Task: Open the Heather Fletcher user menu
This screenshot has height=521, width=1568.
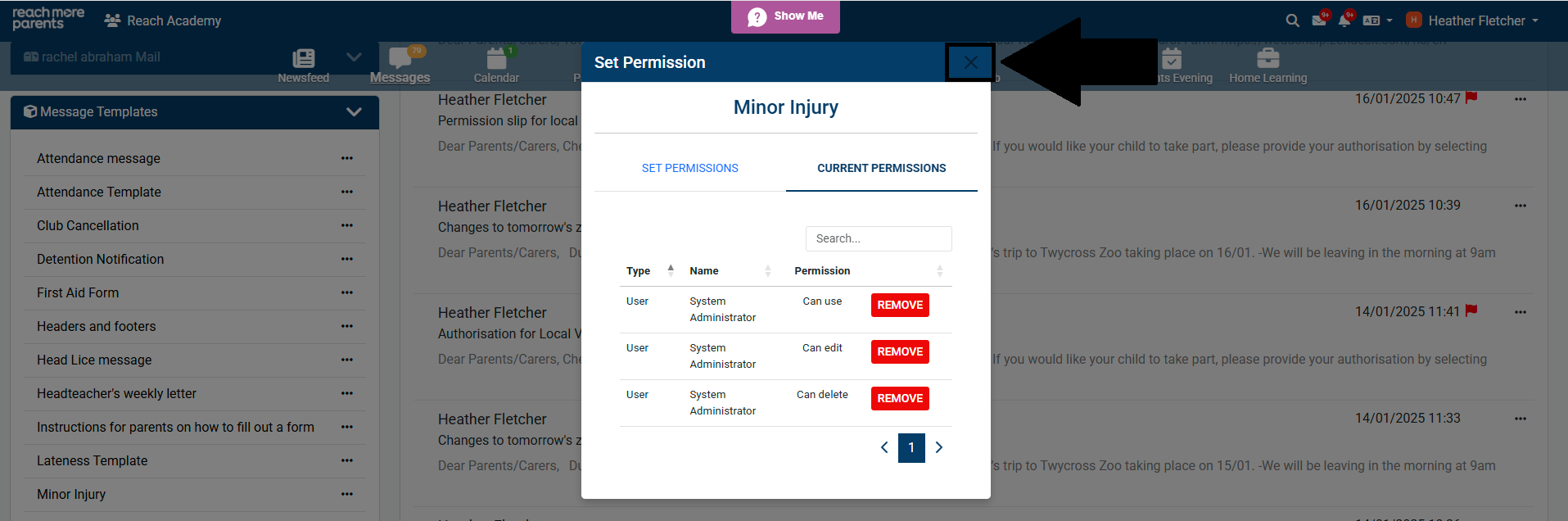Action: [1475, 20]
